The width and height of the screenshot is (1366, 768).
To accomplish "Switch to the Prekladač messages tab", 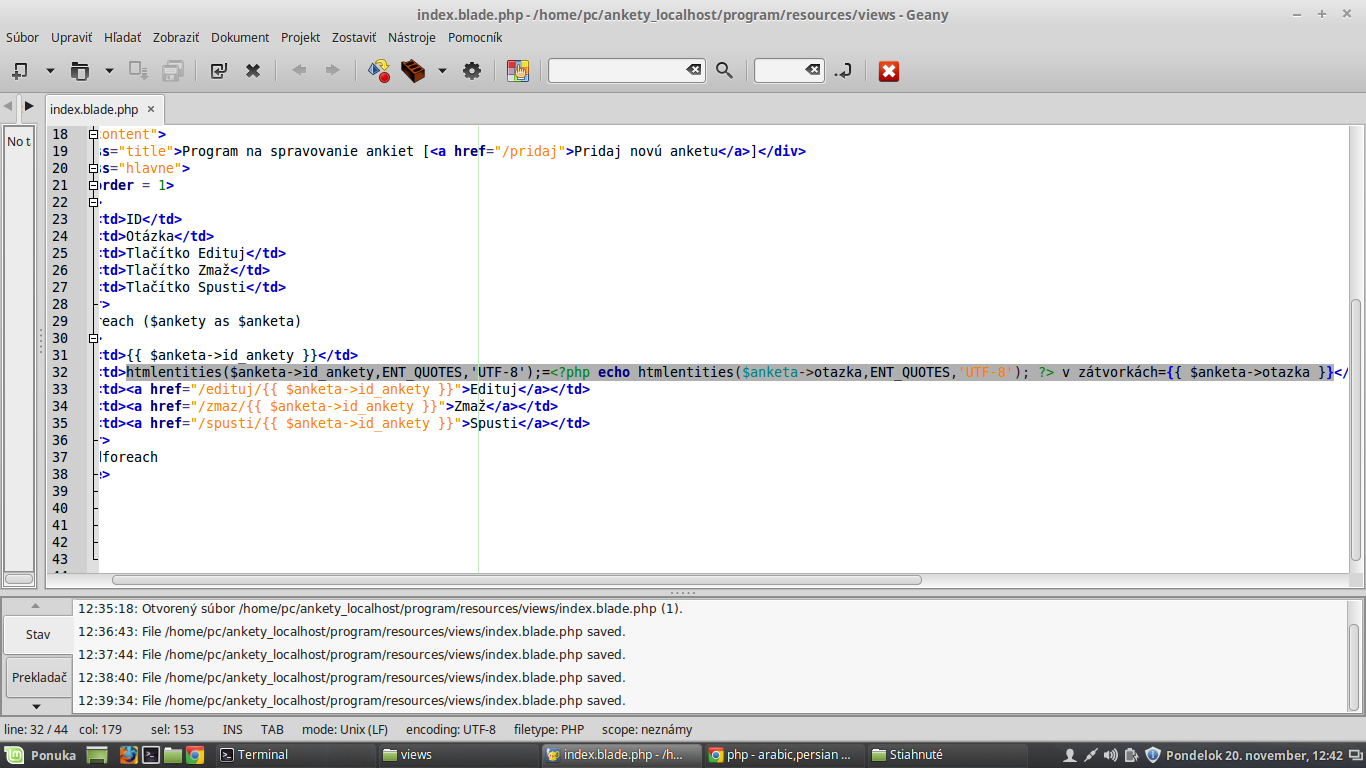I will (x=39, y=677).
